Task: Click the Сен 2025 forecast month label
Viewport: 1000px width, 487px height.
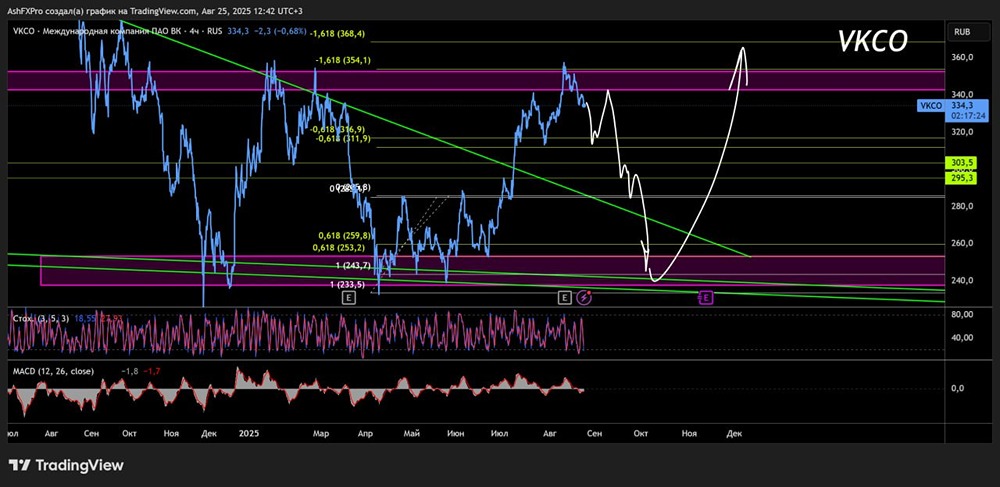Action: click(x=594, y=433)
